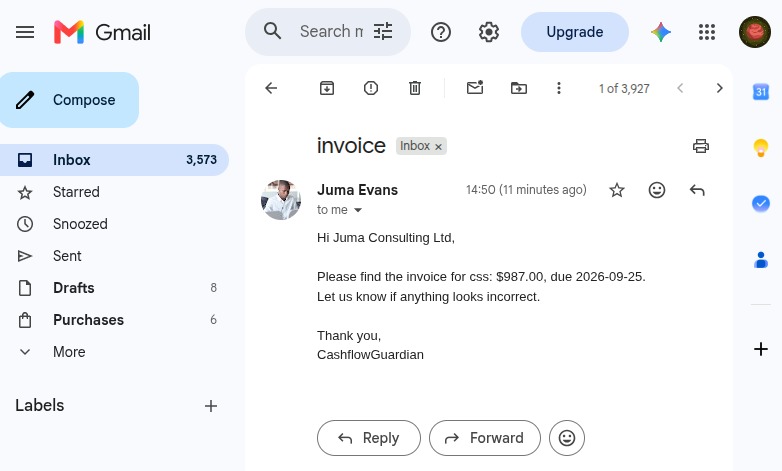782x471 pixels.
Task: Open Settings gear icon
Action: [489, 32]
